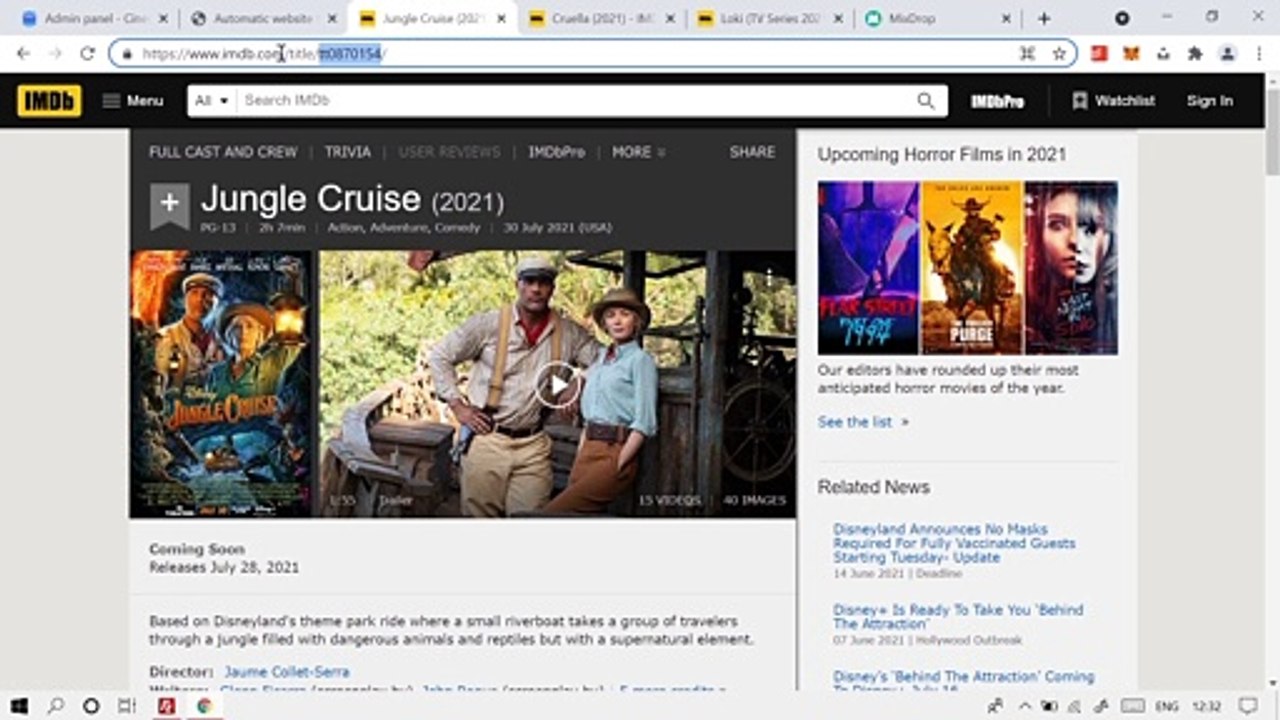Open a new browser tab

1044,18
